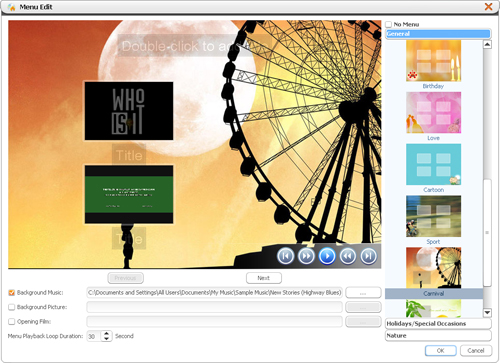
Task: Increase the loop duration with the up arrow
Action: [106, 333]
